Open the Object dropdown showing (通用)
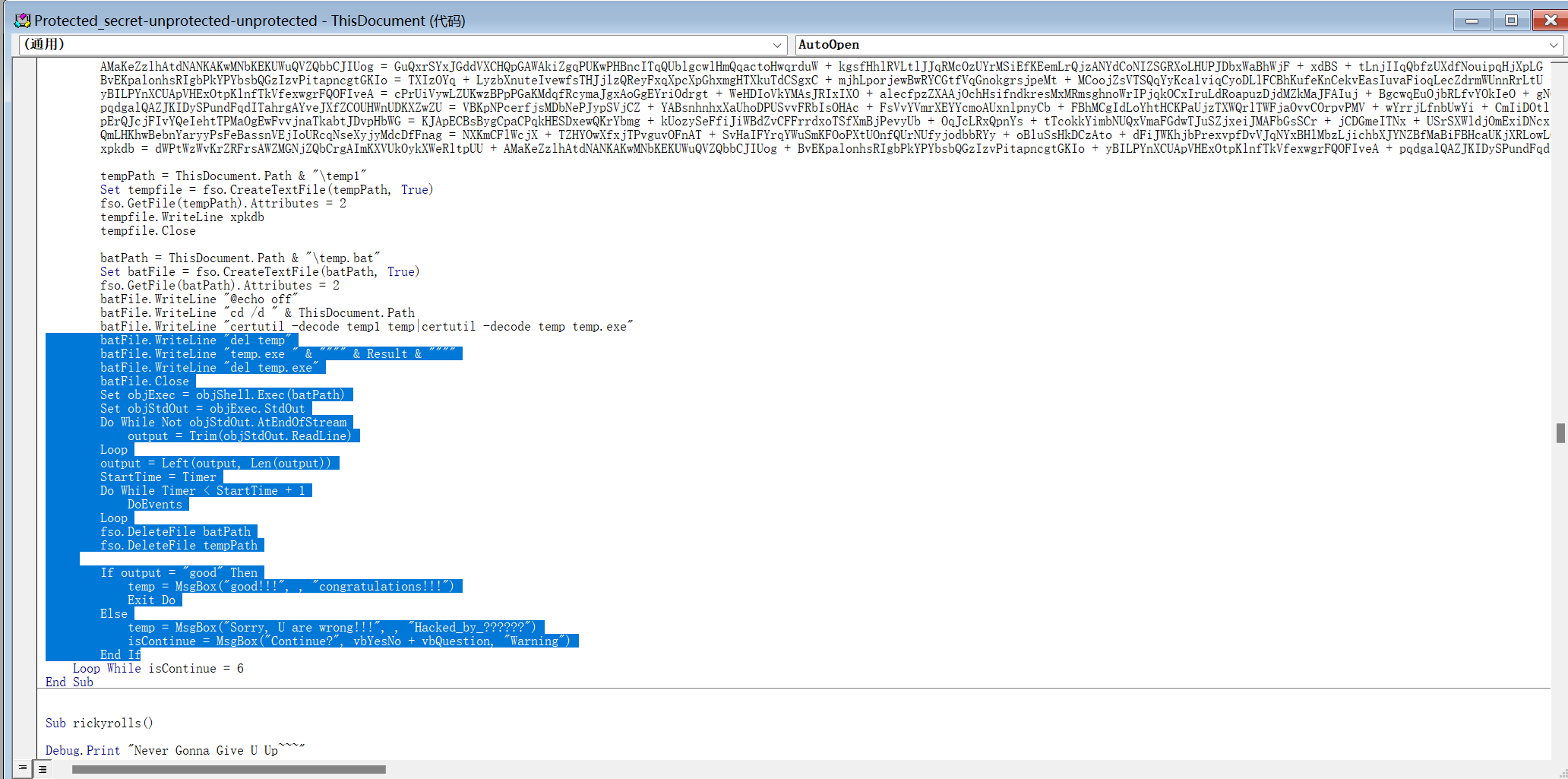The width and height of the screenshot is (1568, 779). pyautogui.click(x=403, y=45)
